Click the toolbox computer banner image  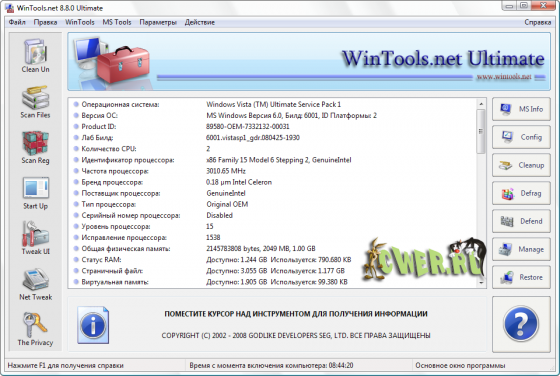click(111, 61)
